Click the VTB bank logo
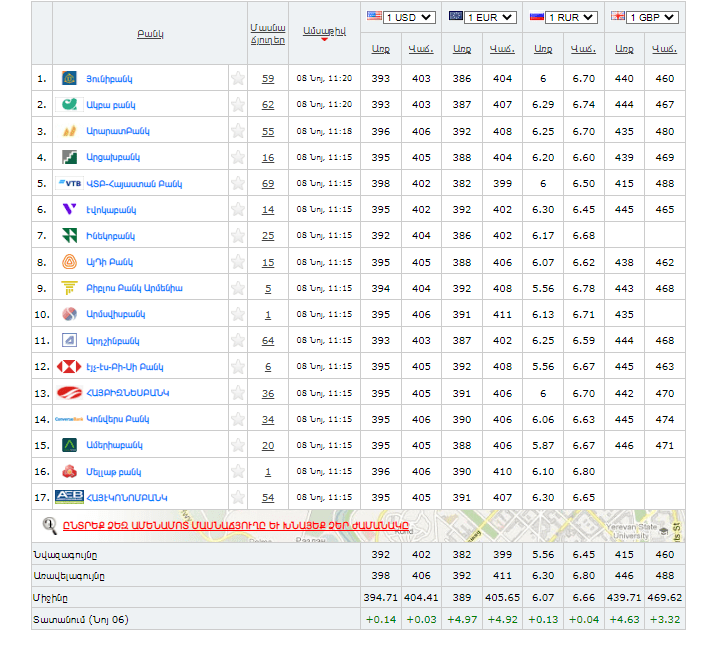The height and width of the screenshot is (649, 715). point(69,183)
